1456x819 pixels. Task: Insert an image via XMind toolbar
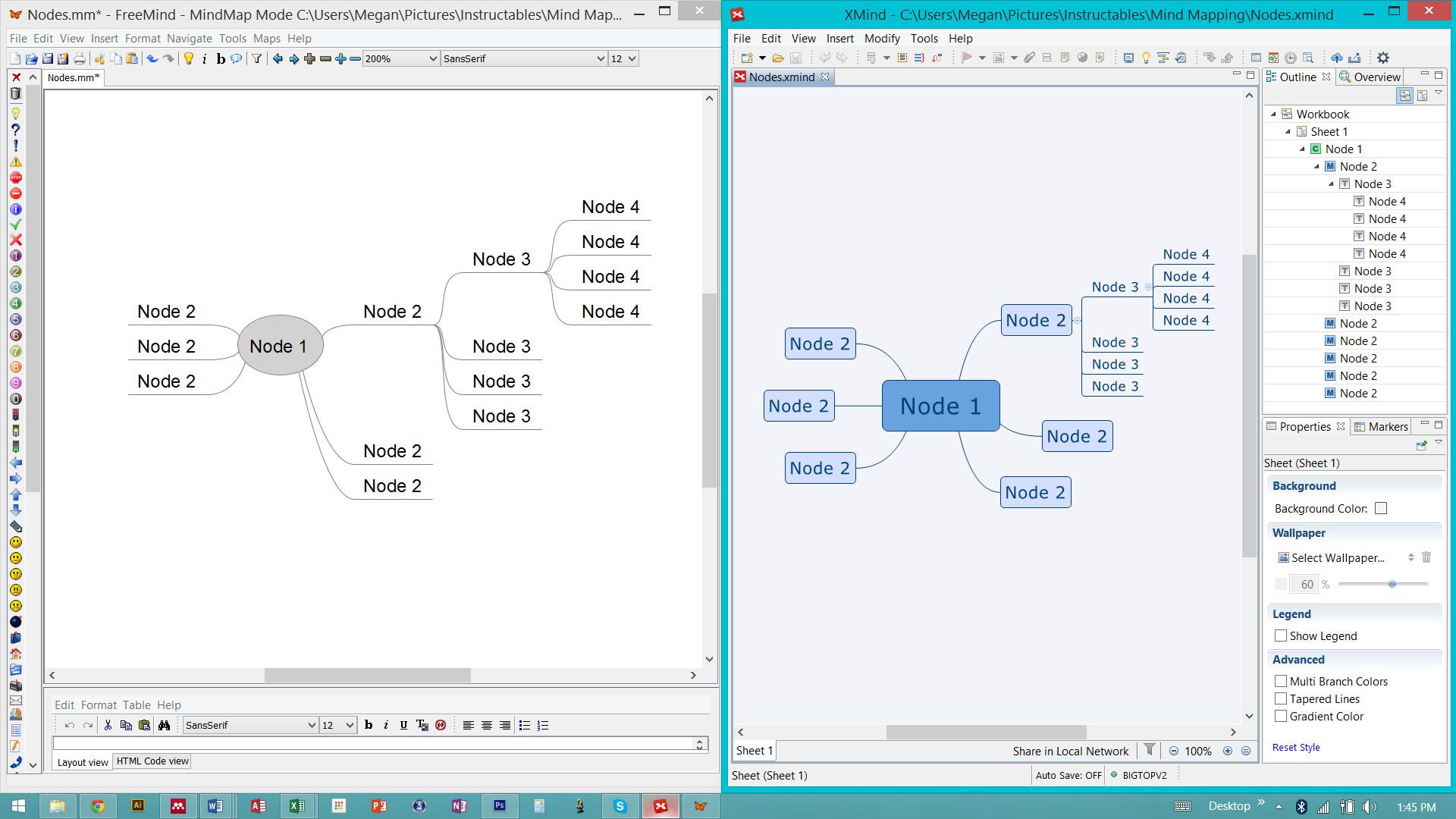tap(998, 58)
